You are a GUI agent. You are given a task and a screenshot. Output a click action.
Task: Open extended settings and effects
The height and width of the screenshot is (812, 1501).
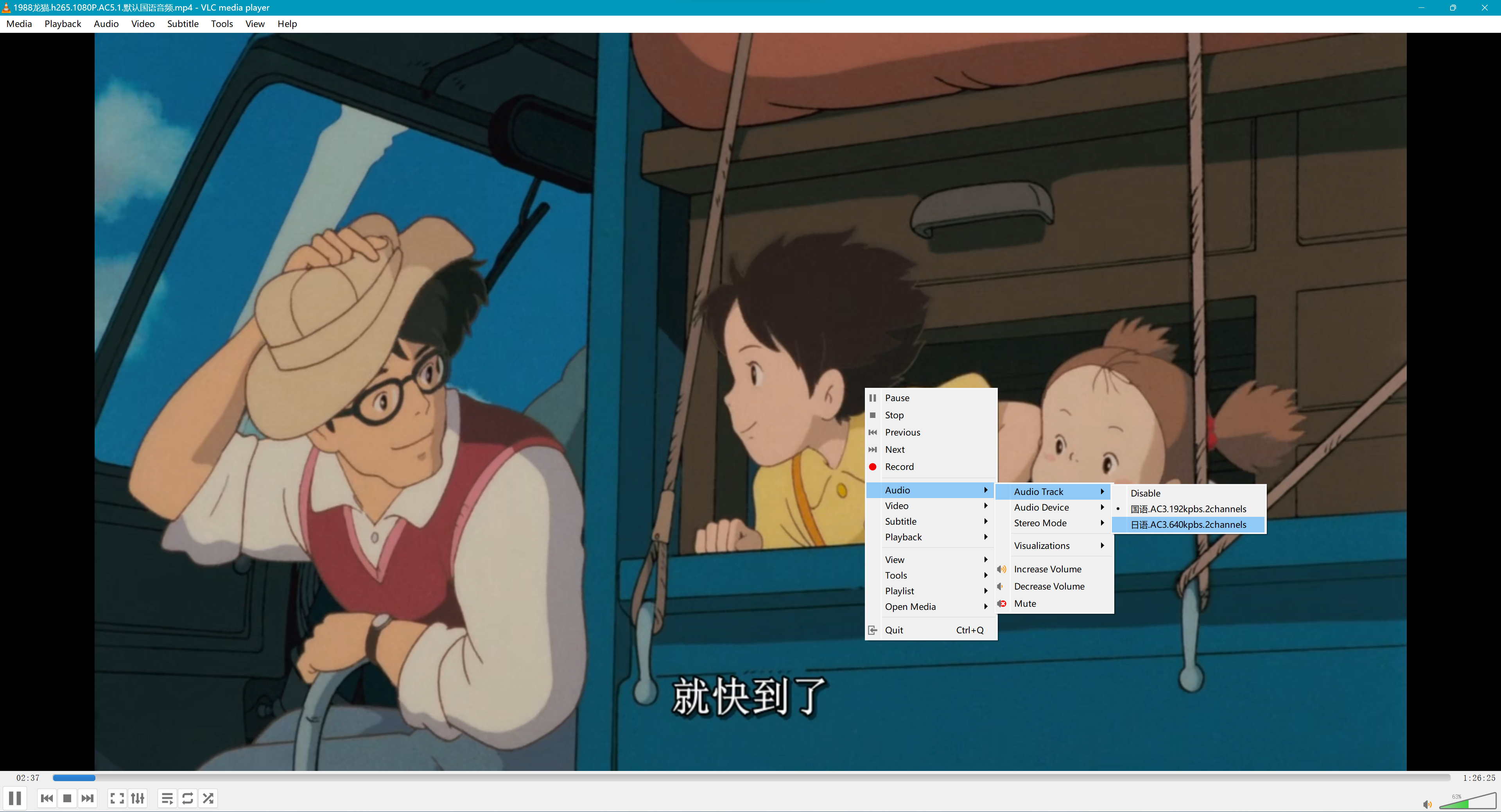click(x=138, y=798)
